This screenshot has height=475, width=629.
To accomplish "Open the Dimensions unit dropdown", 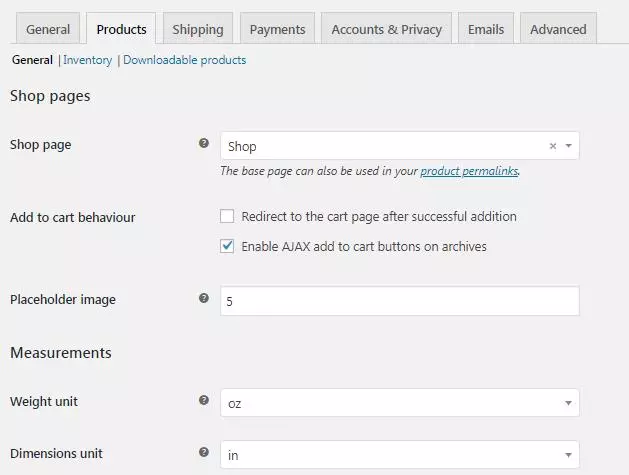I will [x=400, y=455].
